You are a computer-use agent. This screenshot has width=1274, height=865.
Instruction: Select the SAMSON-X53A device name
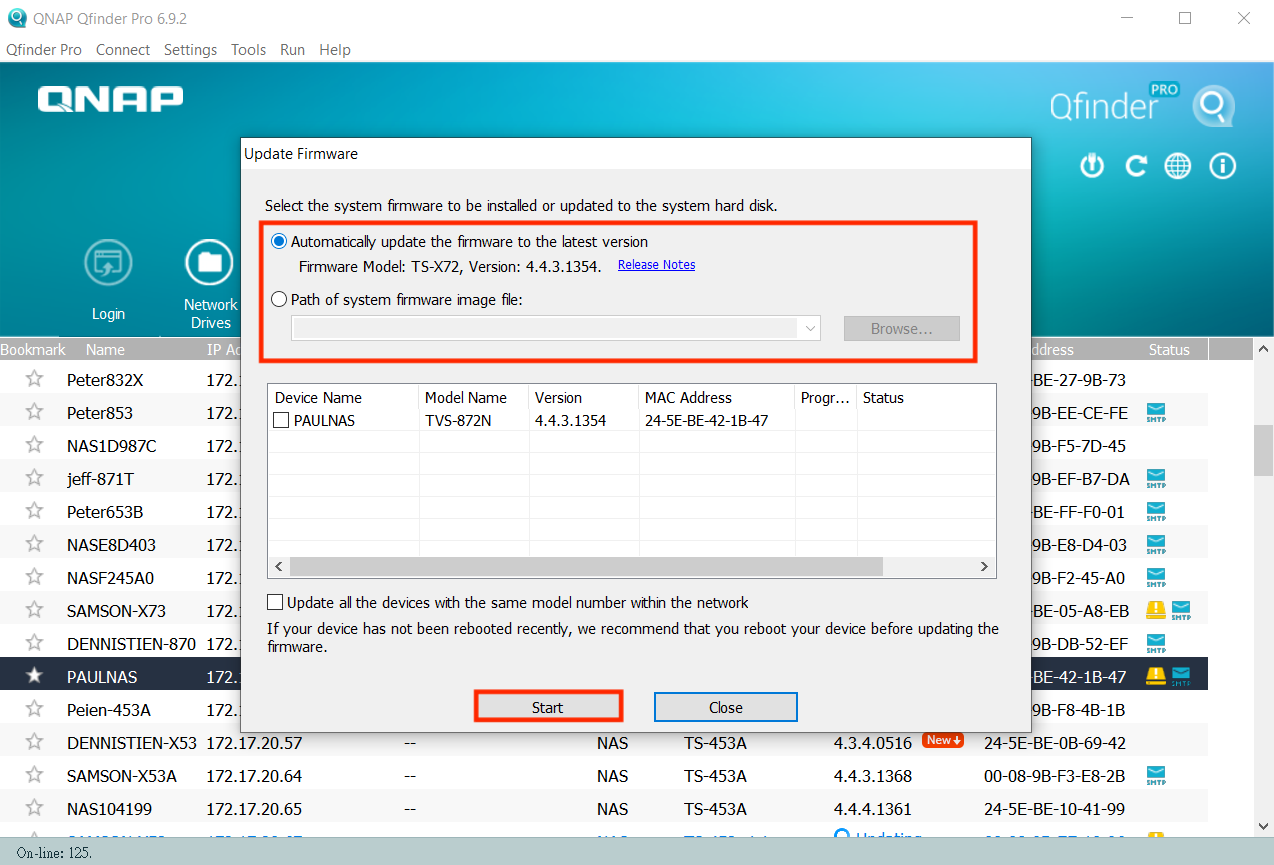point(122,776)
